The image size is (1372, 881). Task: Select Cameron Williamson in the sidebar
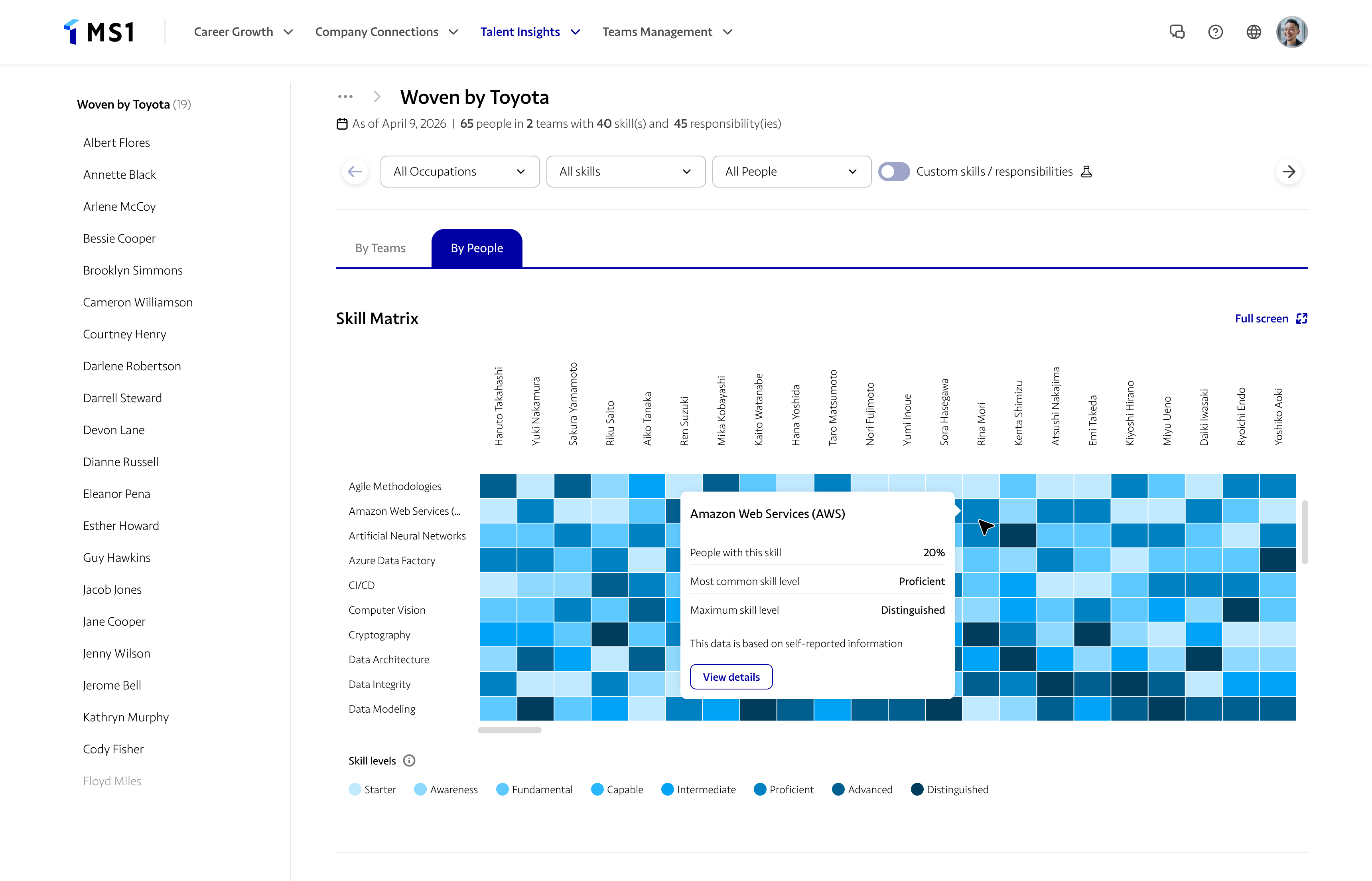tap(138, 302)
